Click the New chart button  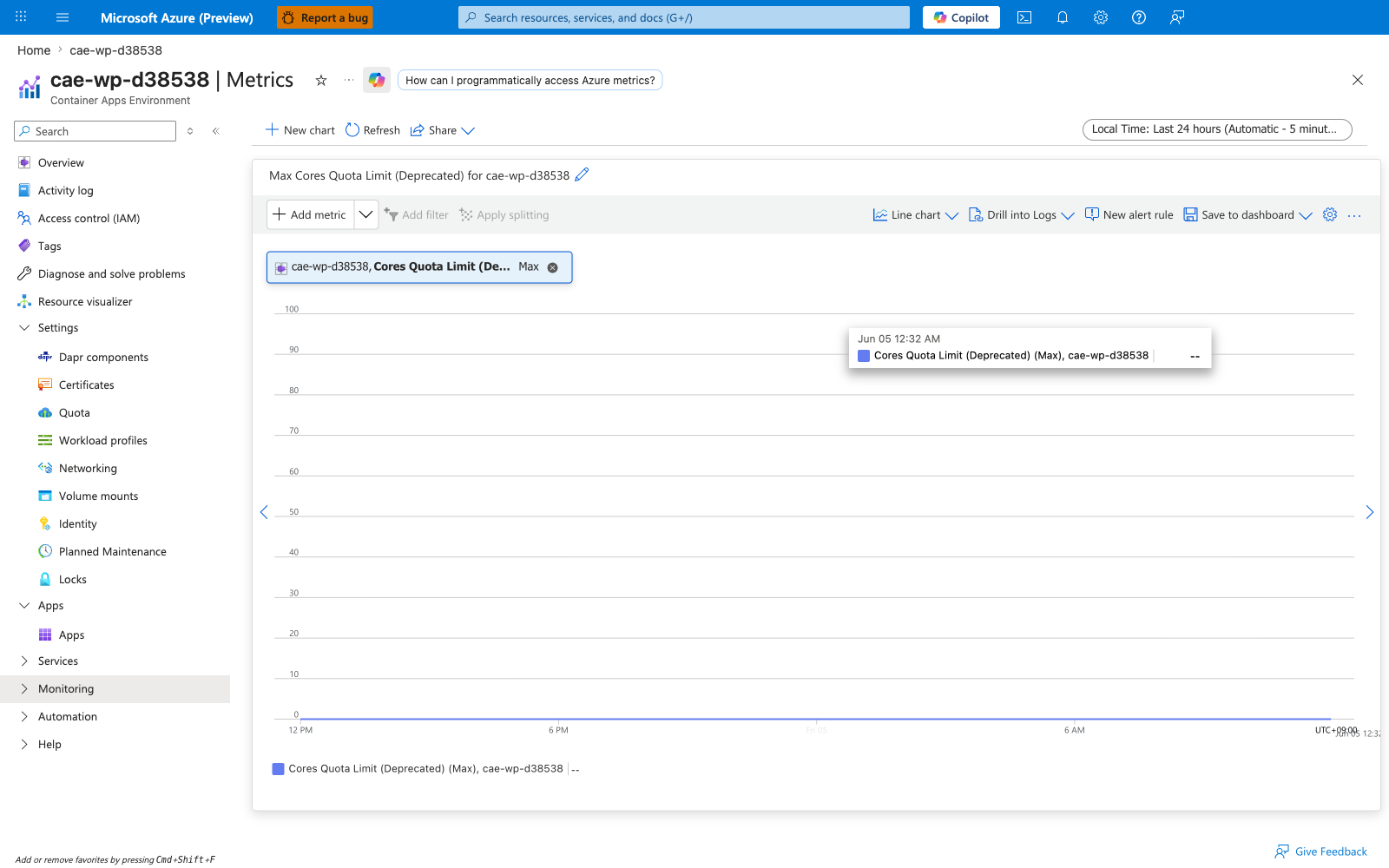pos(300,130)
